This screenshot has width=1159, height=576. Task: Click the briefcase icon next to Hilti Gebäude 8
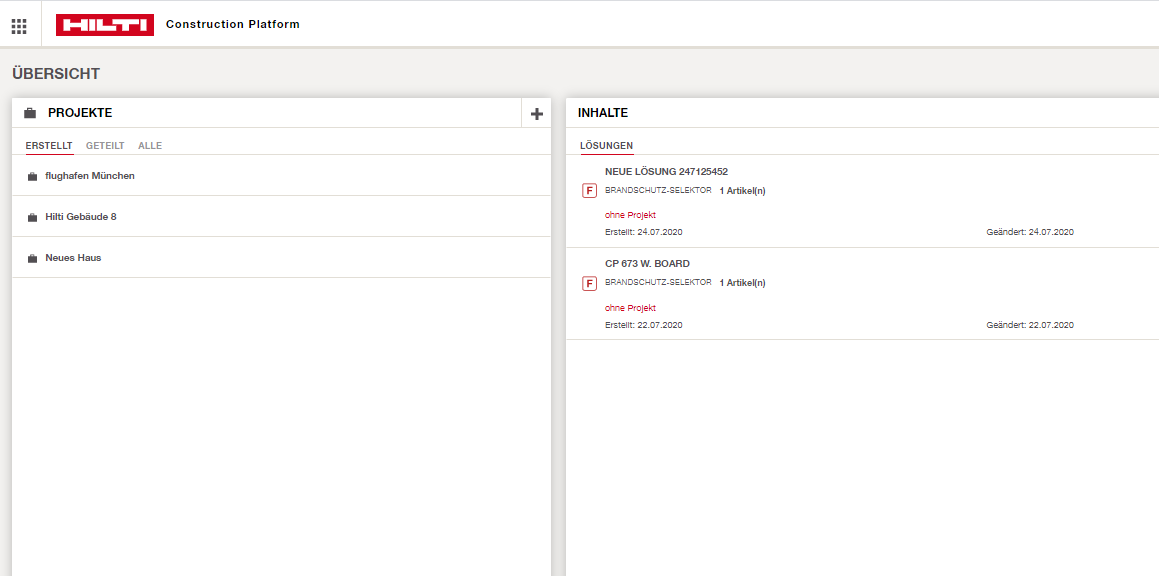pyautogui.click(x=30, y=216)
